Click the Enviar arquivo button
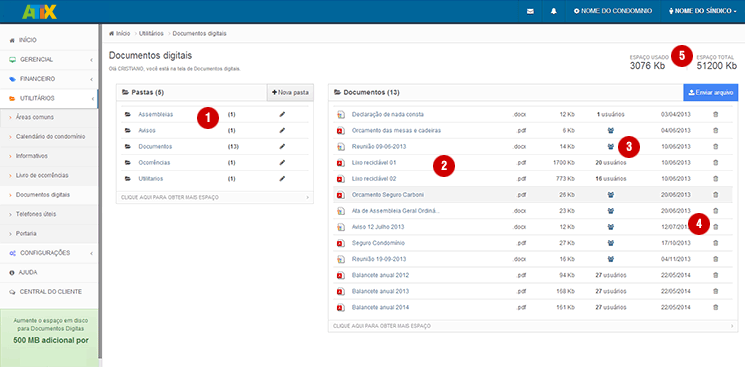Image resolution: width=745 pixels, height=367 pixels. [711, 92]
